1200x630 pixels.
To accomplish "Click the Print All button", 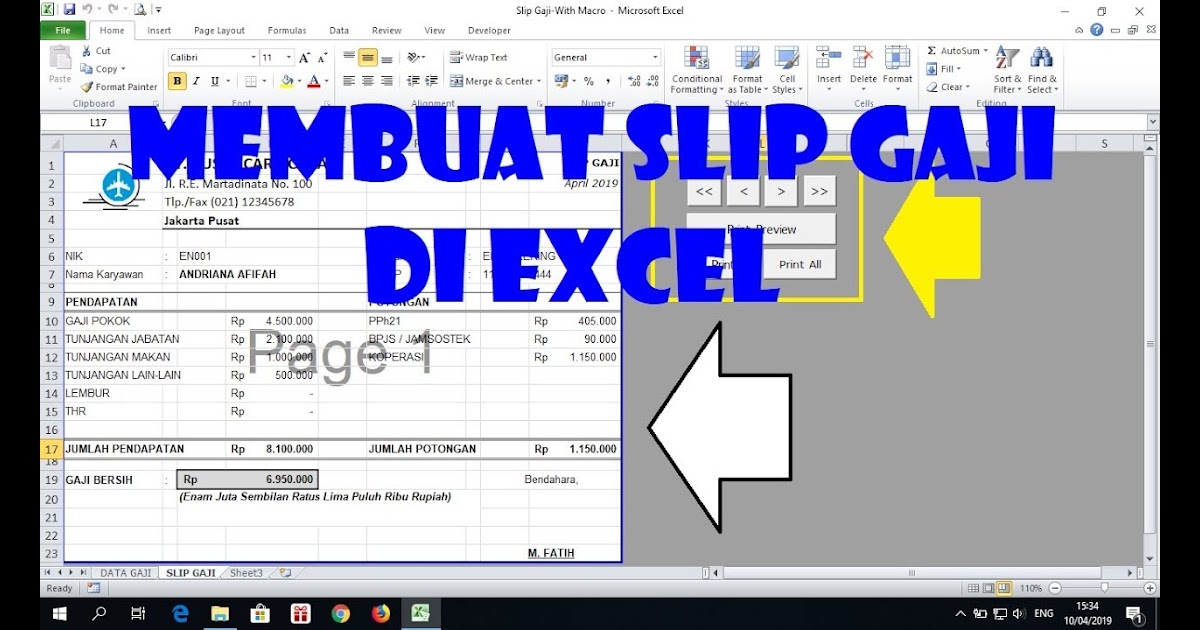I will (800, 264).
